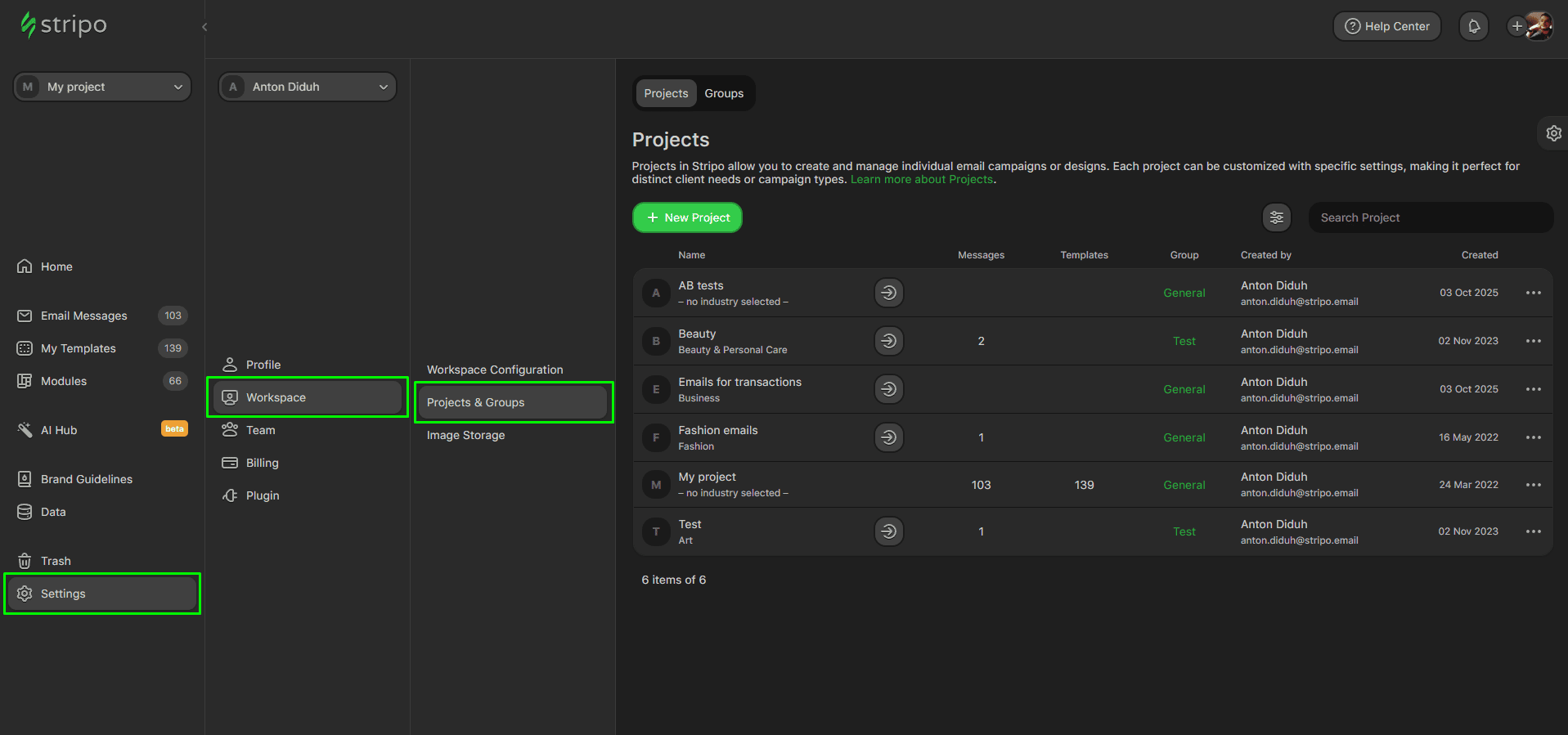Image resolution: width=1568 pixels, height=735 pixels.
Task: Open AI Hub
Action: [x=102, y=430]
